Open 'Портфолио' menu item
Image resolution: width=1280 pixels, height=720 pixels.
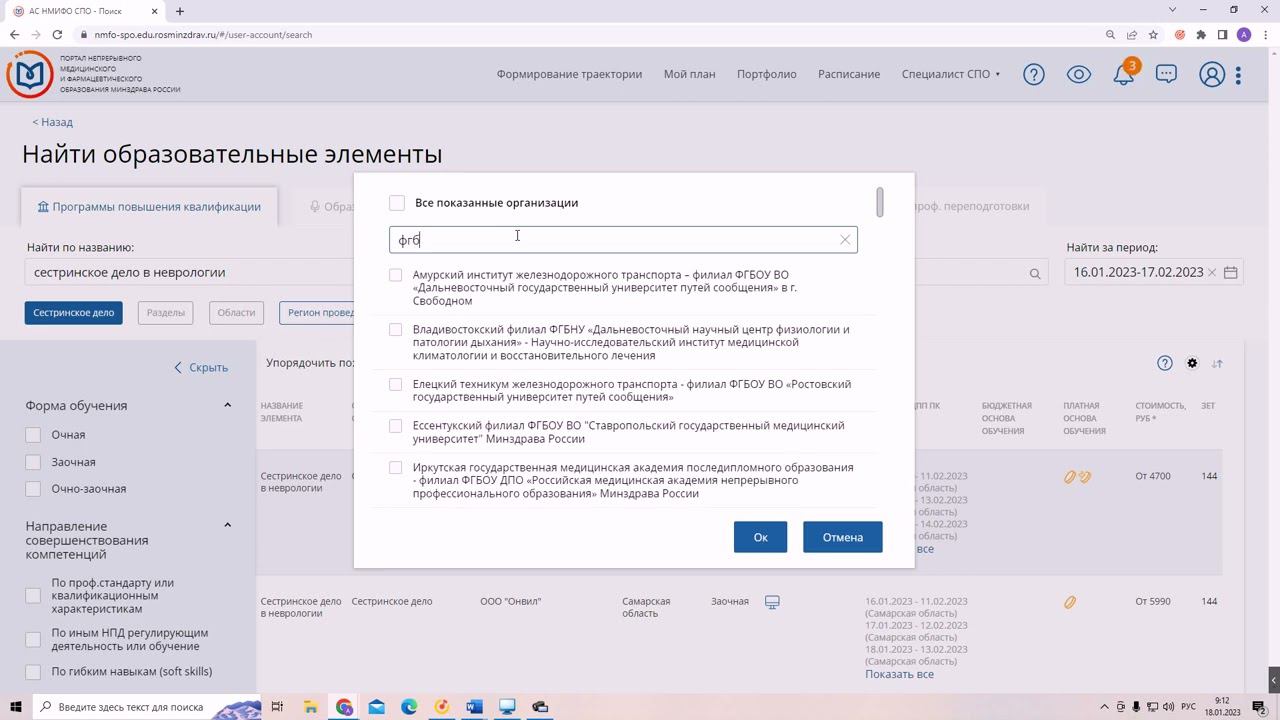coord(767,74)
